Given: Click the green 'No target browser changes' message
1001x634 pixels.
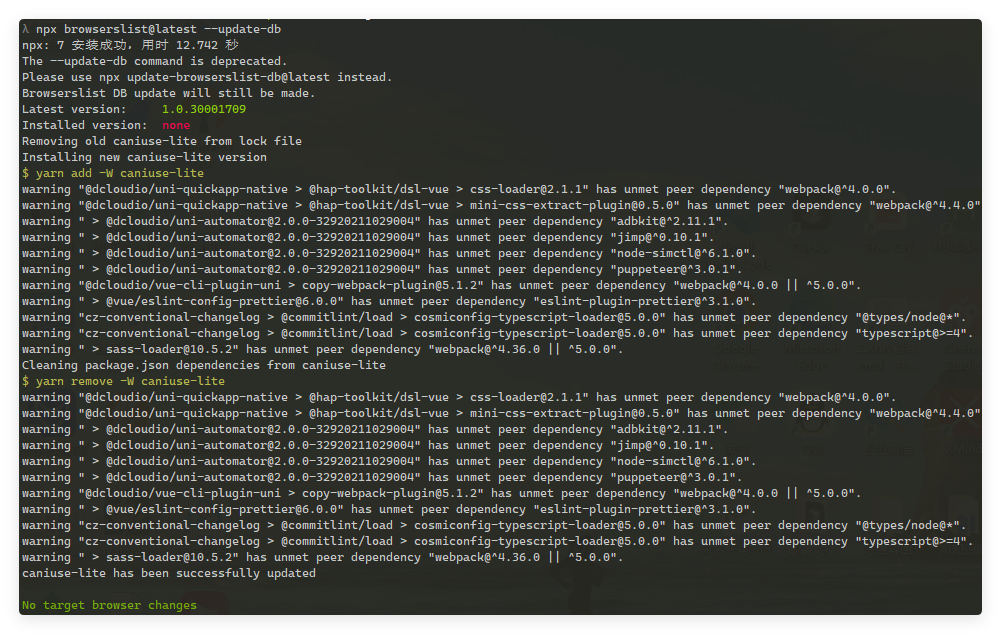Looking at the screenshot, I should [x=109, y=605].
